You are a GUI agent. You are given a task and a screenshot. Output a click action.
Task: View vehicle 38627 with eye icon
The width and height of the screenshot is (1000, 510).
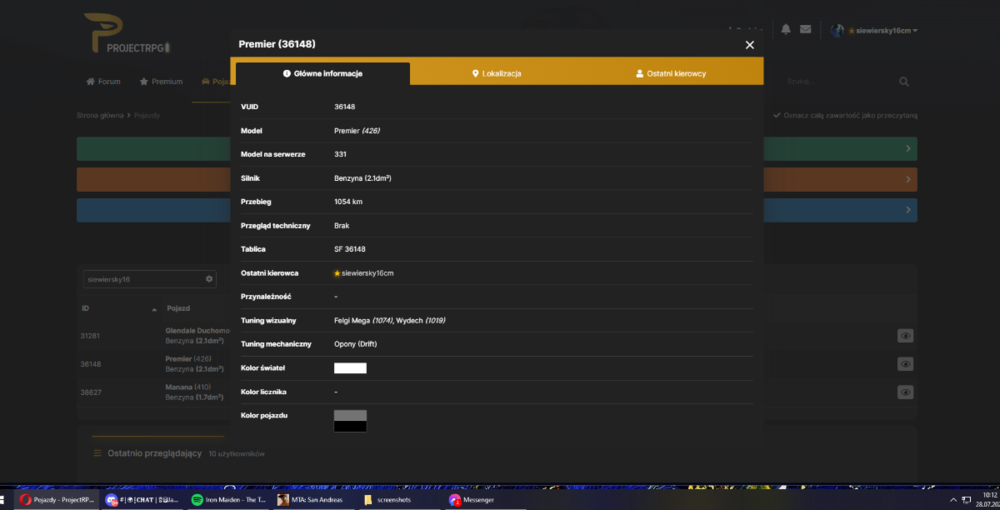tap(905, 392)
